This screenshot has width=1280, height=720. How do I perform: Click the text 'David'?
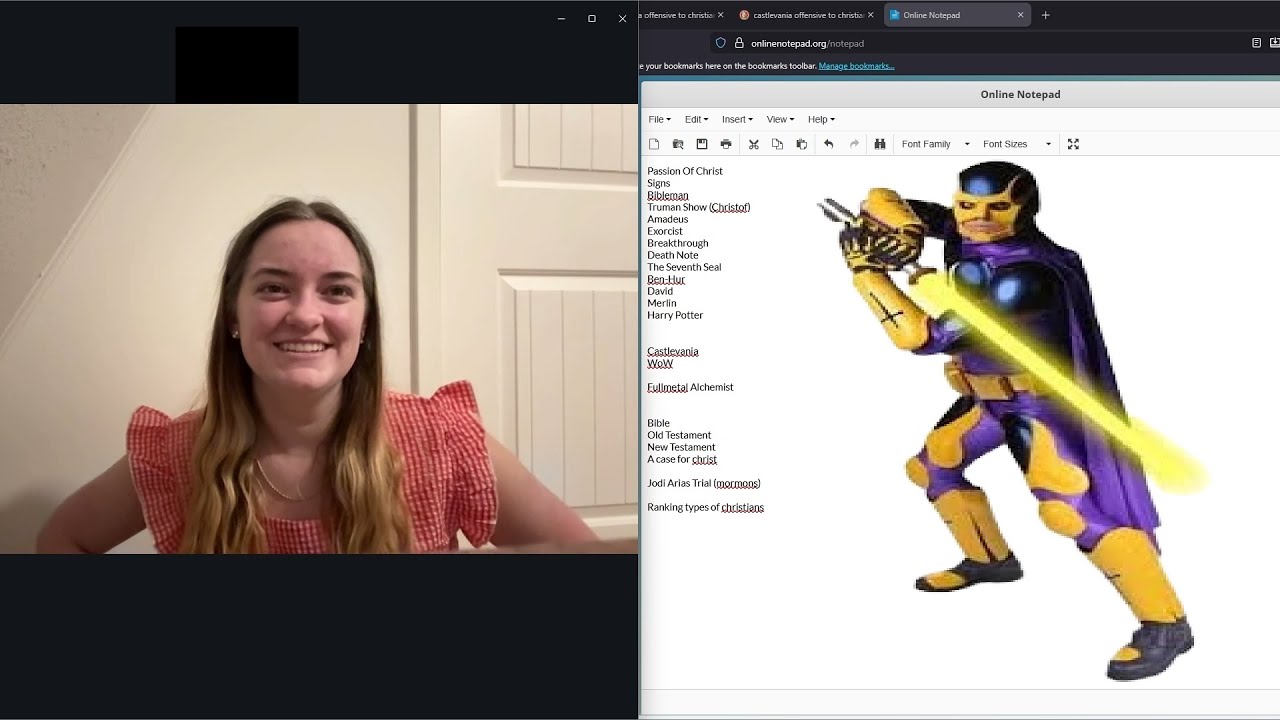pyautogui.click(x=660, y=291)
